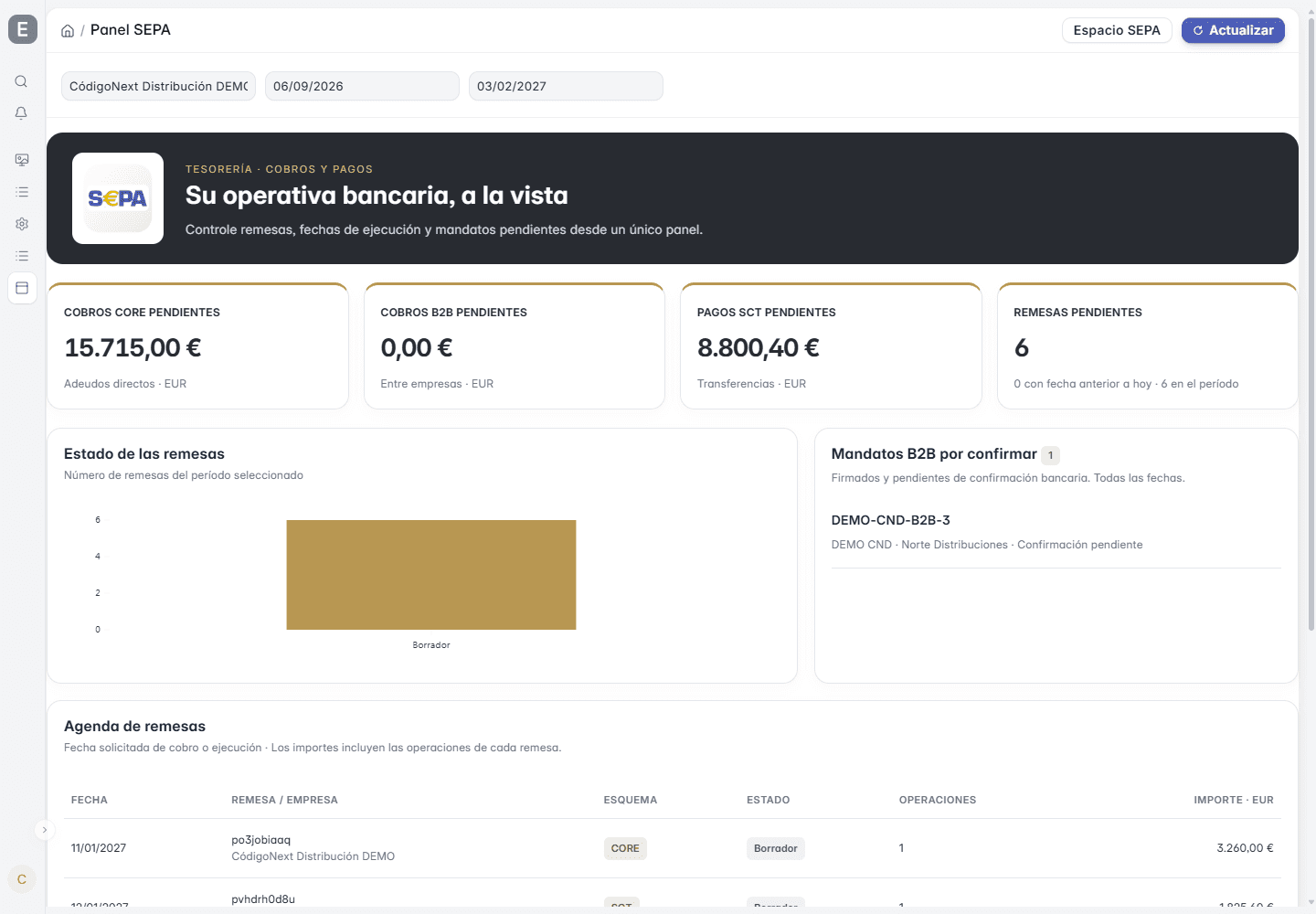Click the E workspace logo
1316x914 pixels.
pos(23,29)
